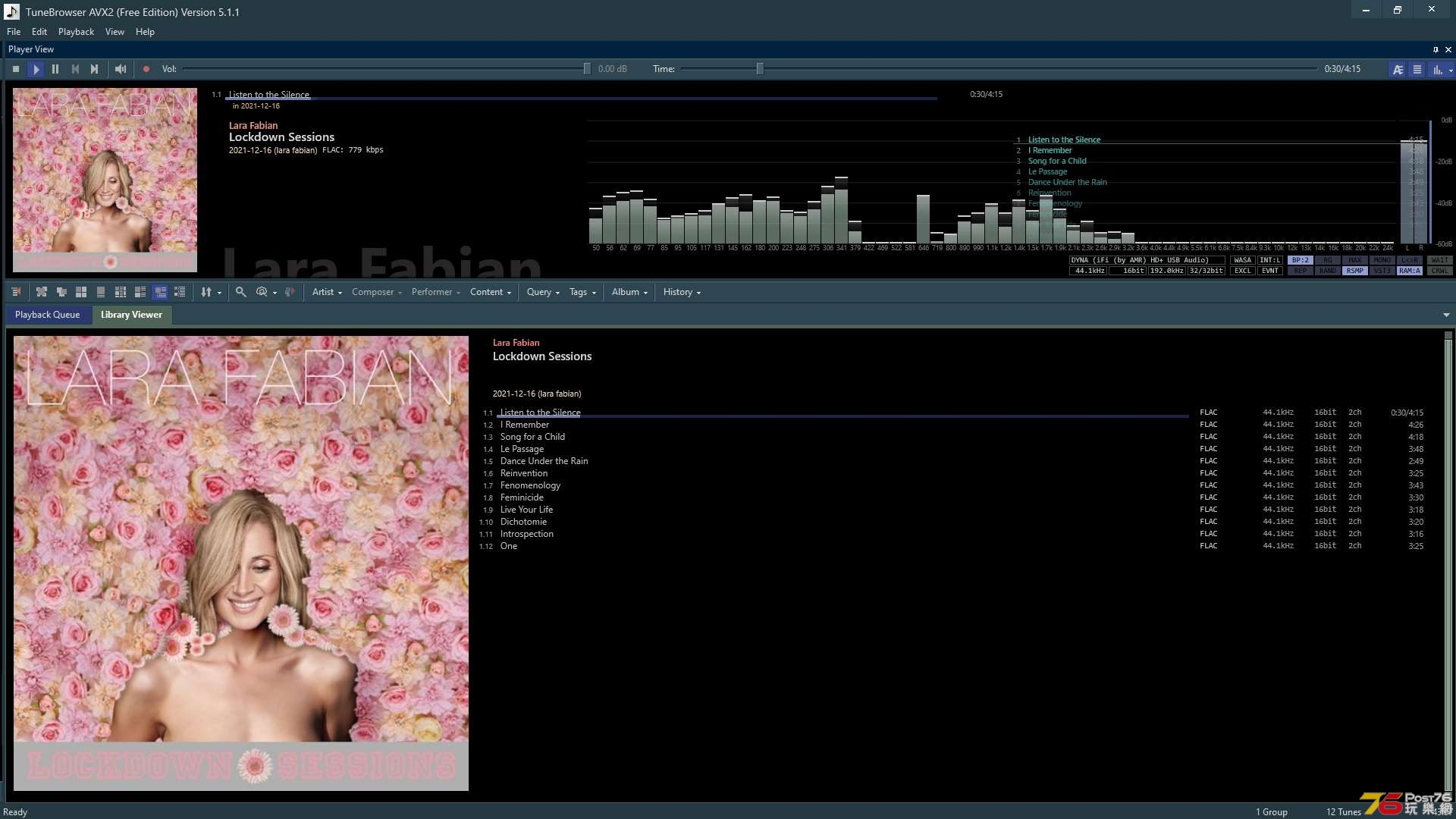Screen dimensions: 1456x819
Task: Select the single-column list view icon
Action: [x=101, y=292]
